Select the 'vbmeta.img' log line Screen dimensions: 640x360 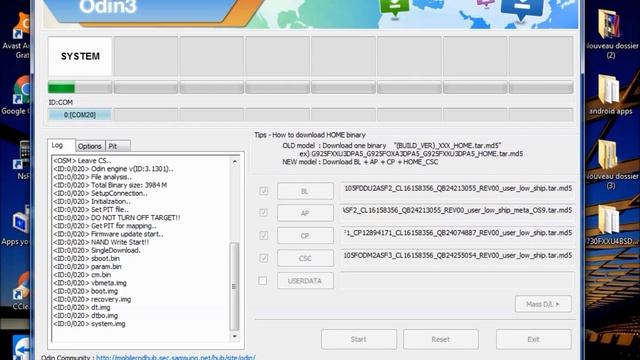click(x=90, y=283)
